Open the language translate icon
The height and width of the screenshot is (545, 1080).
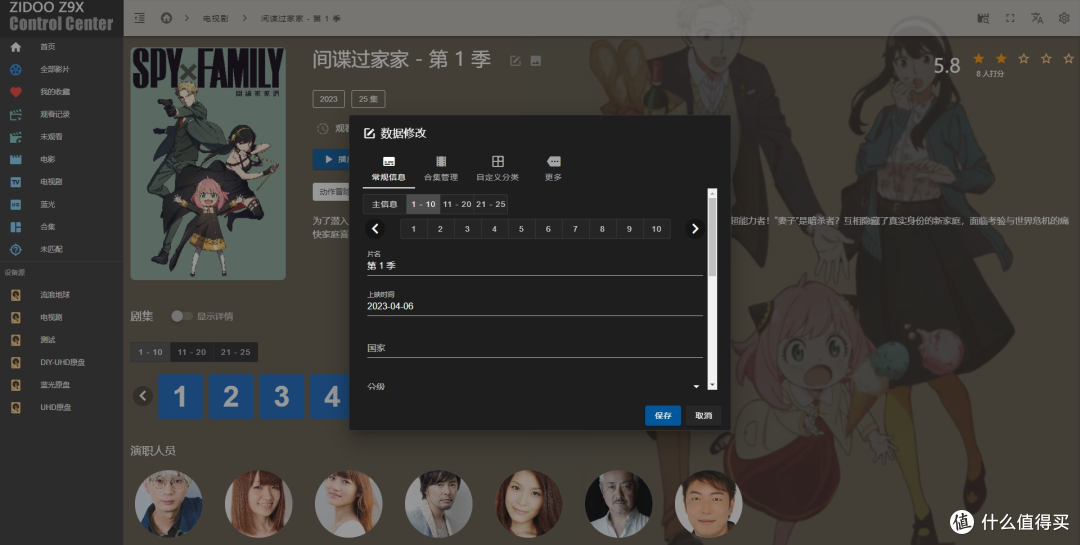click(x=1037, y=18)
